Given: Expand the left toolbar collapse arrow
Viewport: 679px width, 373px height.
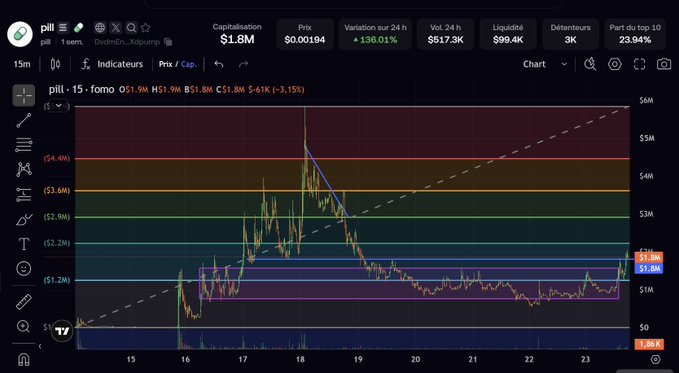Looking at the screenshot, I should pos(40,346).
